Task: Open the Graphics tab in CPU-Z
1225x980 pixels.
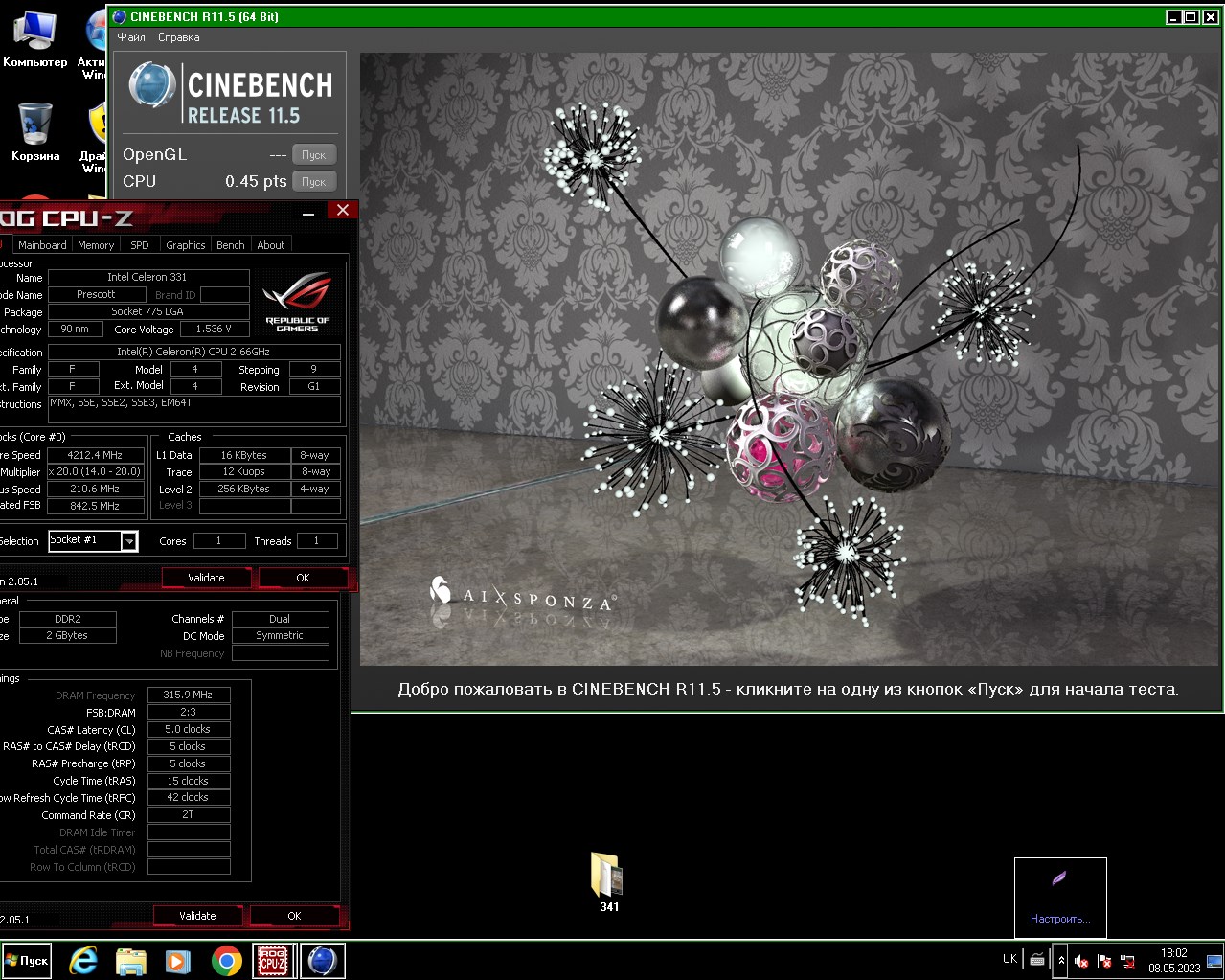Action: coord(186,245)
